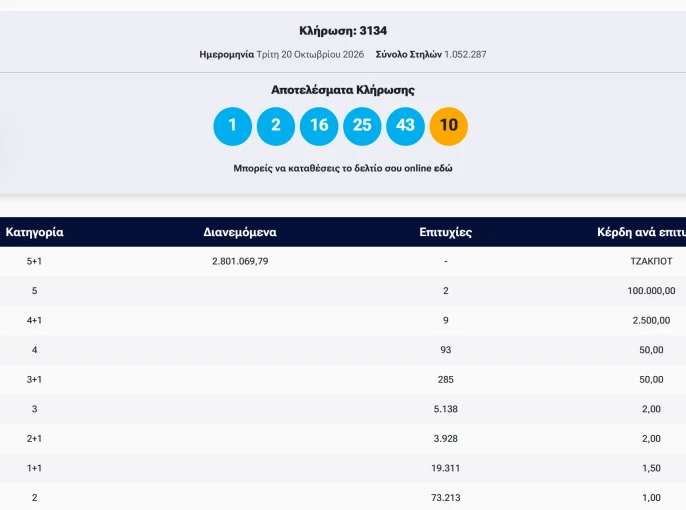
Task: Select the 2+1 category cell
Action: (34, 438)
